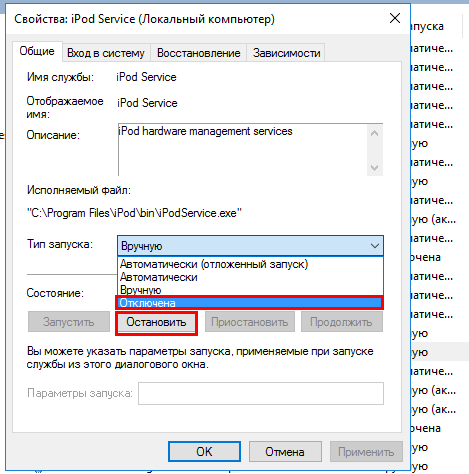Click the Продолжить button
The width and height of the screenshot is (469, 474).
341,322
